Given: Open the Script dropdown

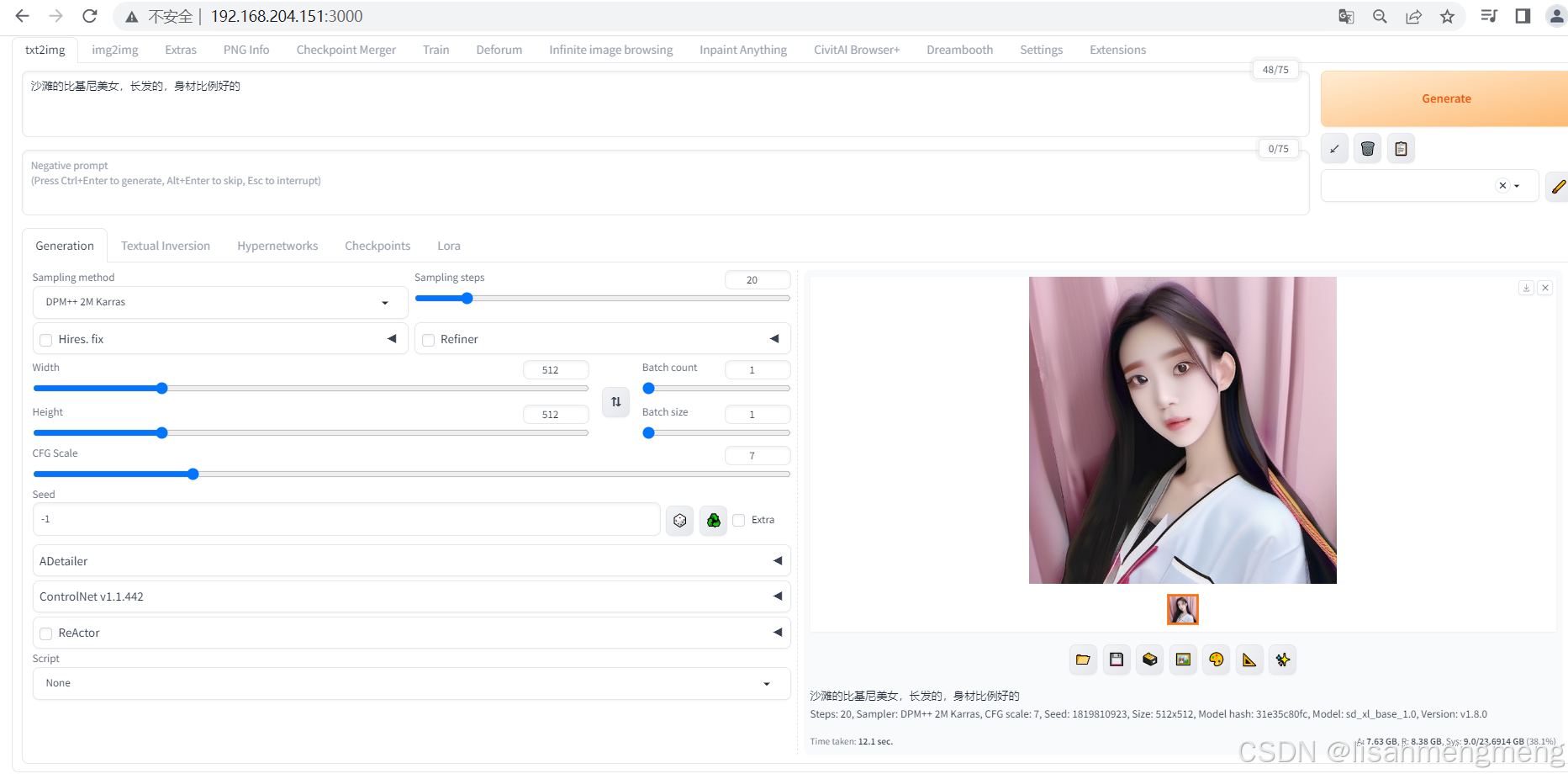Looking at the screenshot, I should 410,683.
